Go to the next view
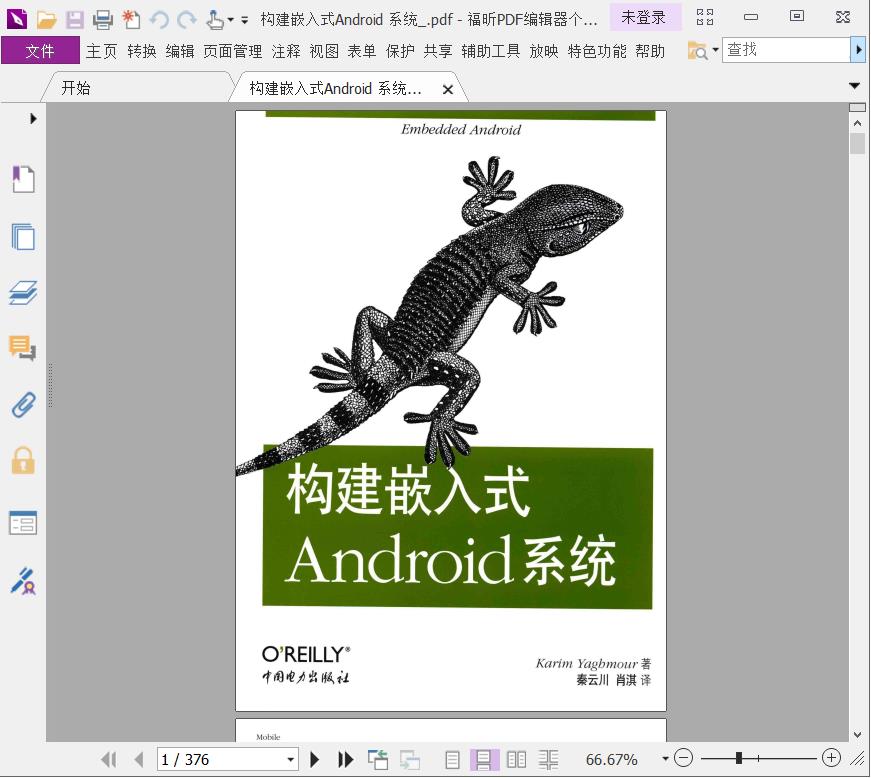 coord(410,759)
